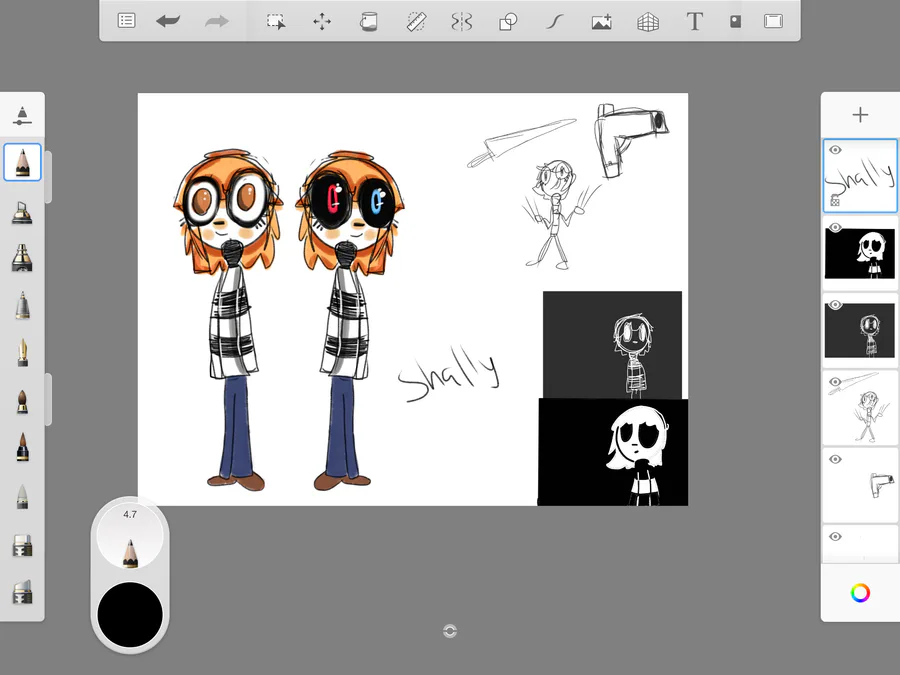Tap the 4.7 brush size puck
This screenshot has height=675, width=900.
click(130, 537)
